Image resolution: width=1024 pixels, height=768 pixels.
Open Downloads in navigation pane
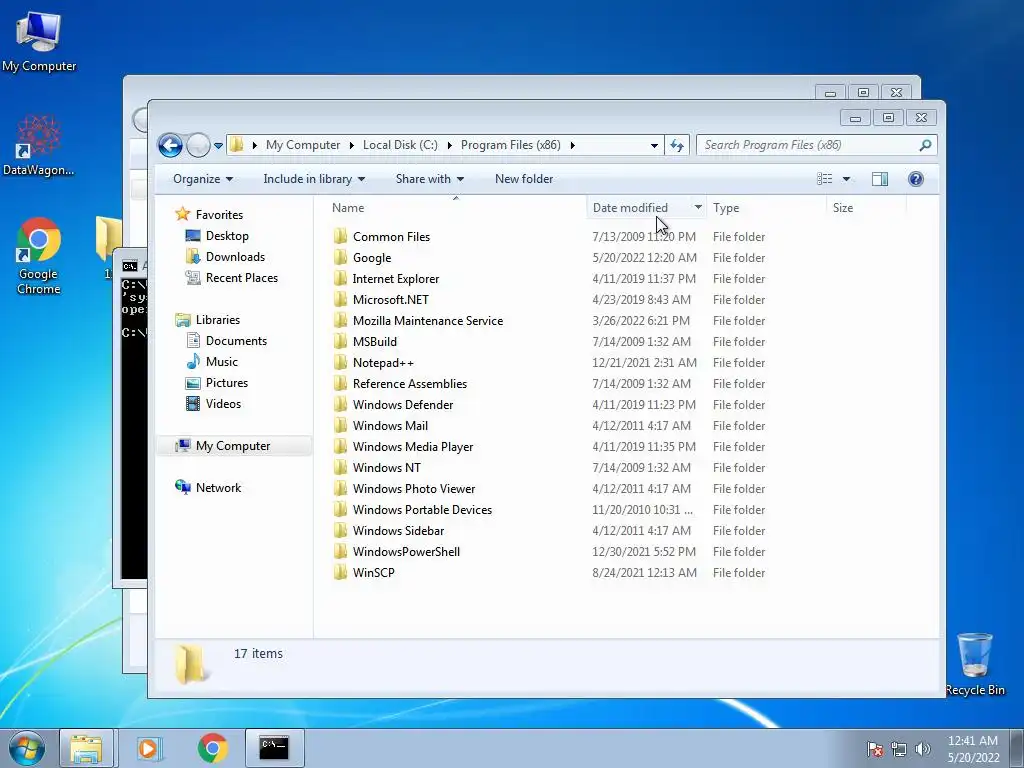click(235, 257)
